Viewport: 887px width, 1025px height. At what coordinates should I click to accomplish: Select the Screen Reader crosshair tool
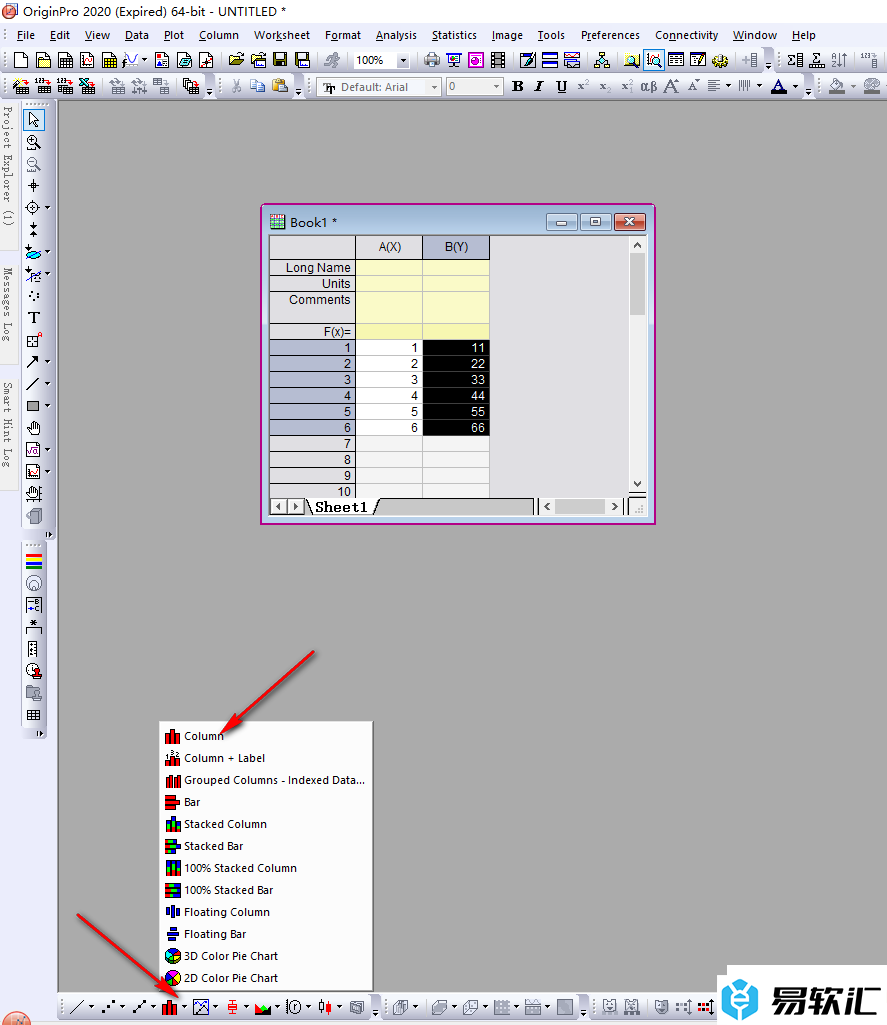[33, 186]
